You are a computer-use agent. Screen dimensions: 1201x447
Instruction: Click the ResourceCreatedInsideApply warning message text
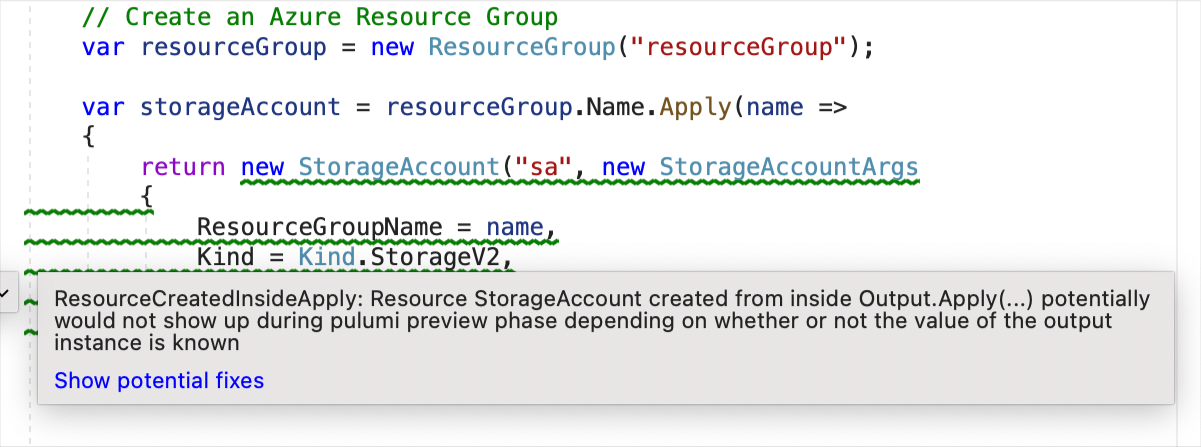(601, 321)
